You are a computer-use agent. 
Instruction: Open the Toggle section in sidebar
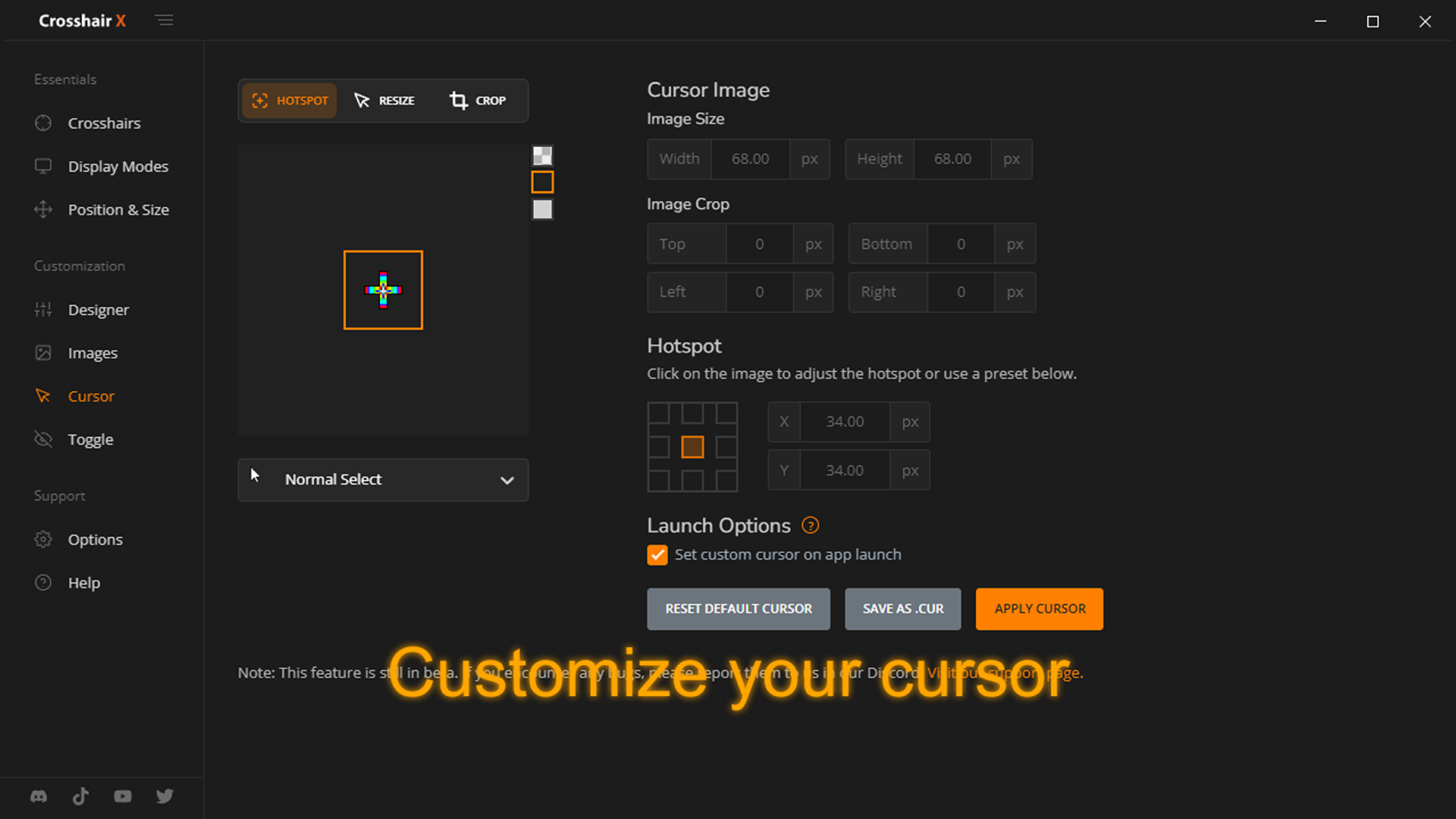pos(90,439)
